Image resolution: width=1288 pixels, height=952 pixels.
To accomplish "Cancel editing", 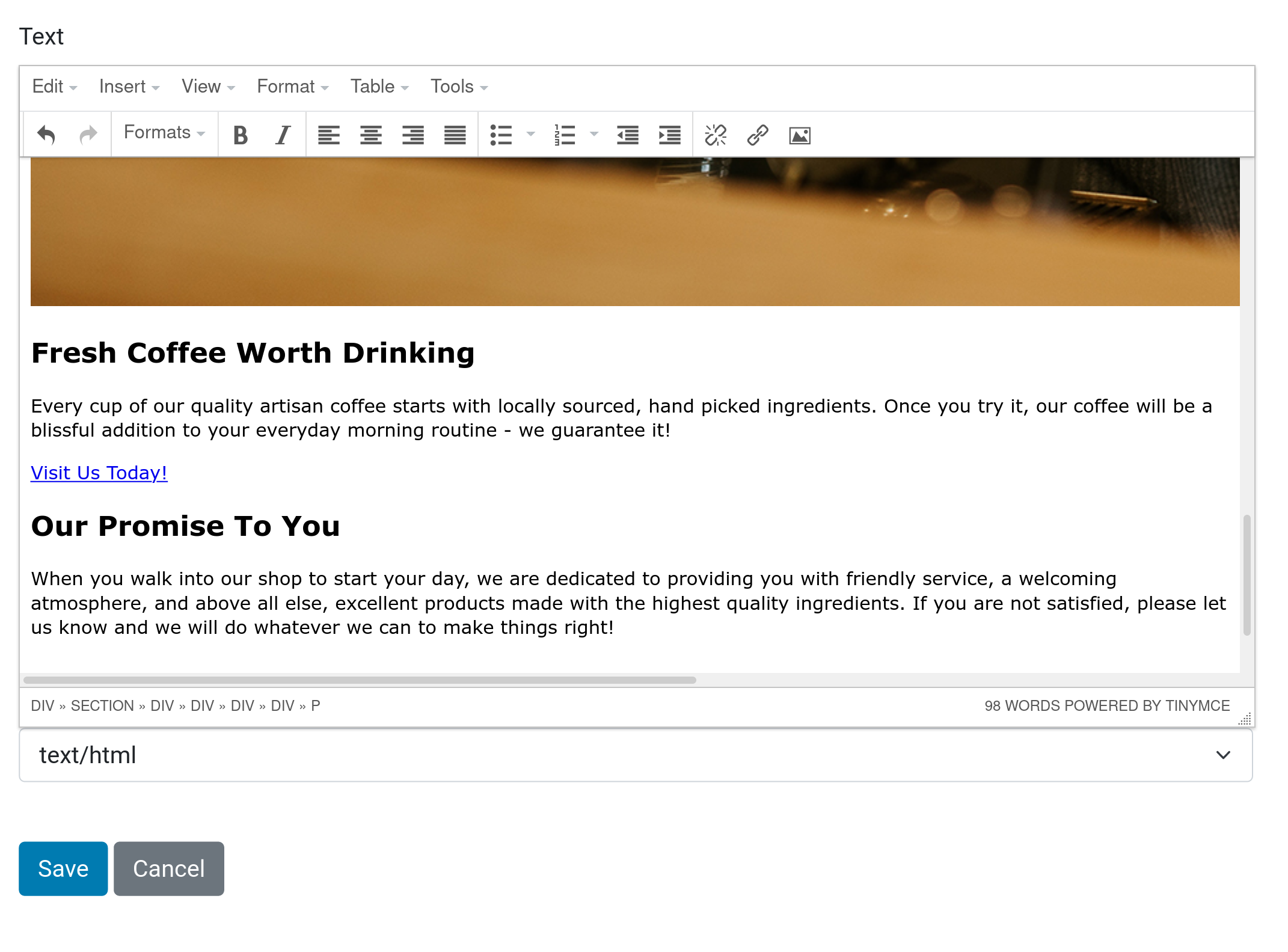I will click(x=169, y=869).
